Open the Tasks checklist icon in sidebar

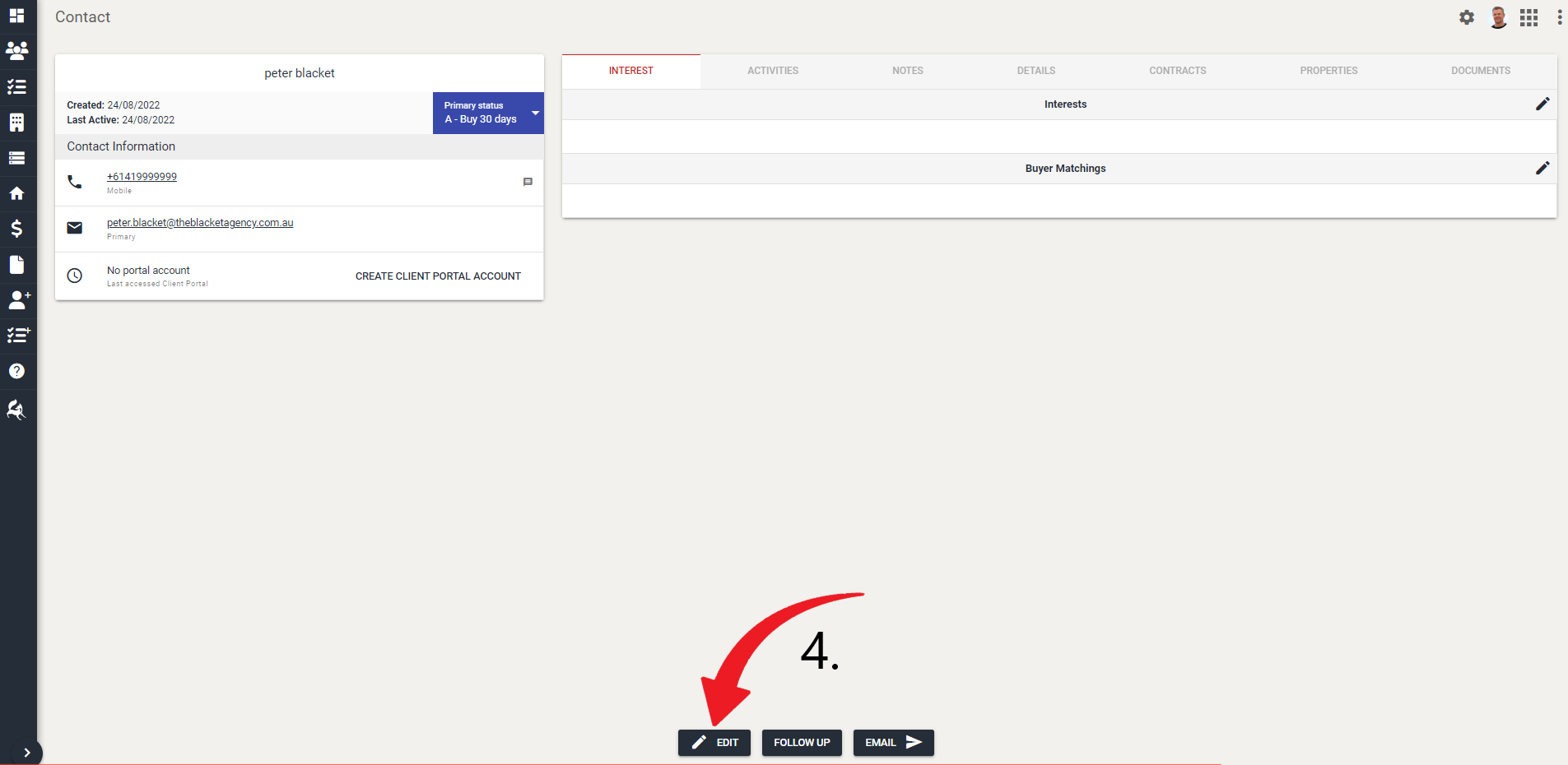(x=16, y=86)
